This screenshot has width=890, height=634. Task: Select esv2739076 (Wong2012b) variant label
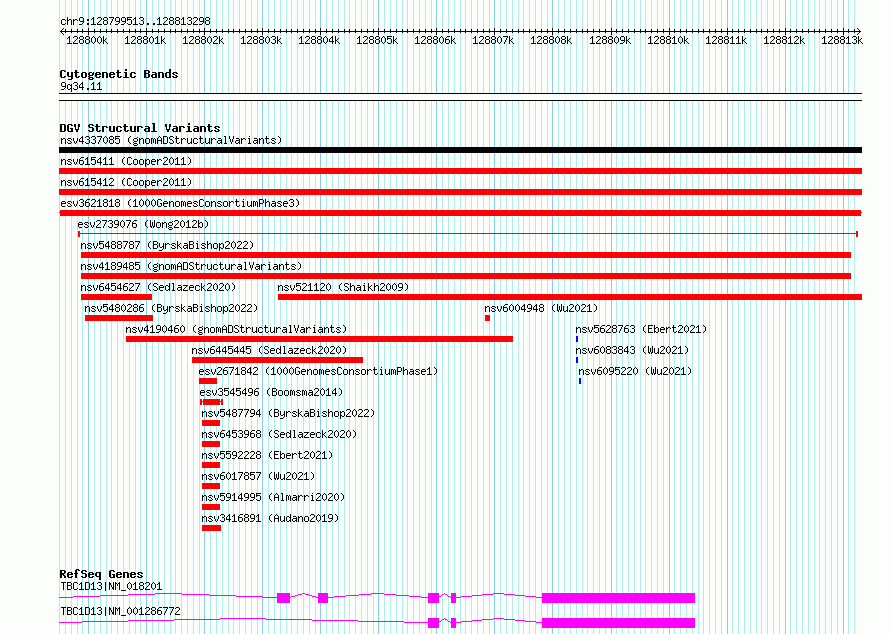(143, 224)
